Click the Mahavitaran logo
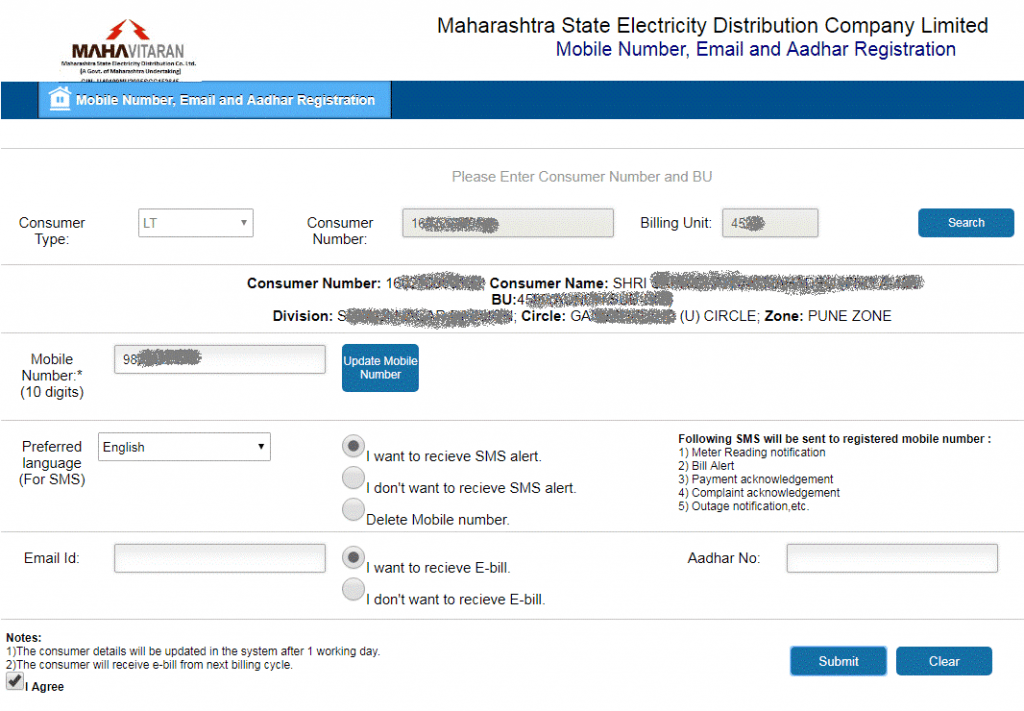The width and height of the screenshot is (1024, 711). coord(129,50)
